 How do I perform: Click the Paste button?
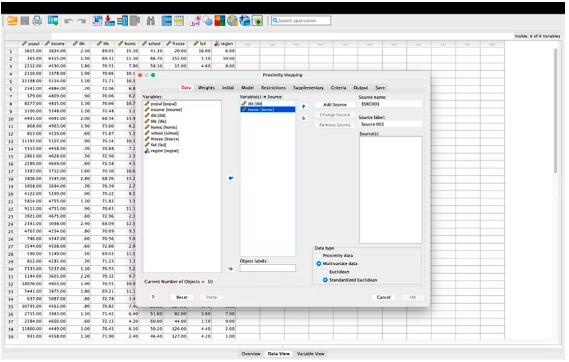pyautogui.click(x=211, y=297)
